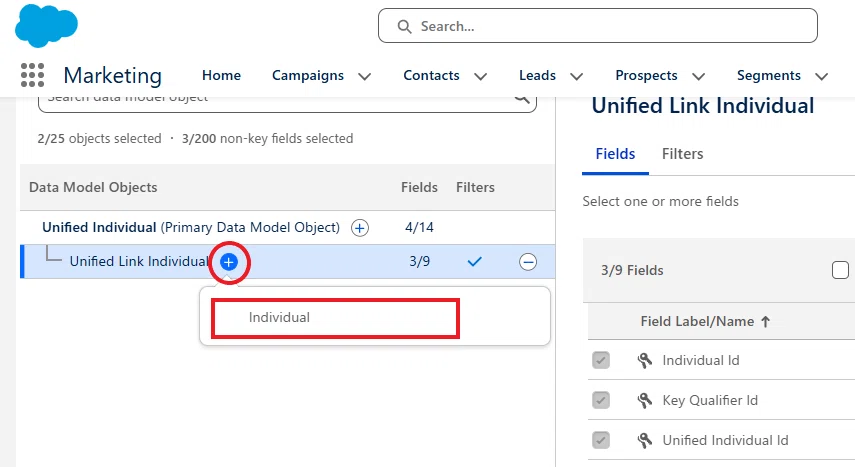Click key icon next to Key Qualifier Id
855x467 pixels.
645,400
